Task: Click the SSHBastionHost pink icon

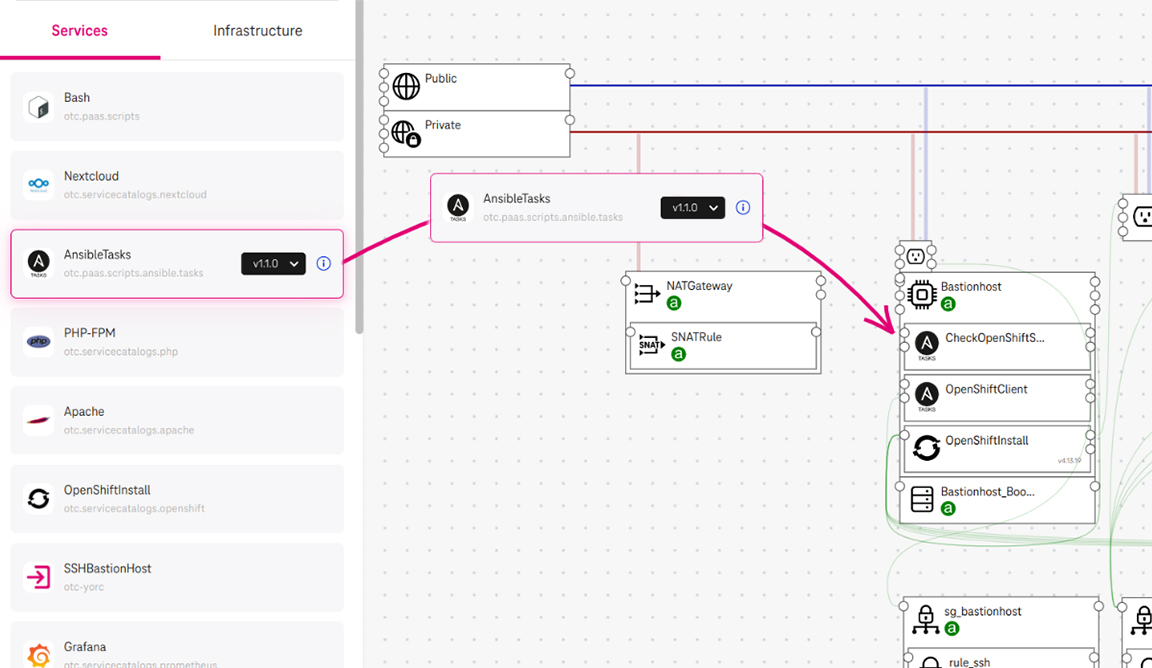Action: tap(39, 577)
